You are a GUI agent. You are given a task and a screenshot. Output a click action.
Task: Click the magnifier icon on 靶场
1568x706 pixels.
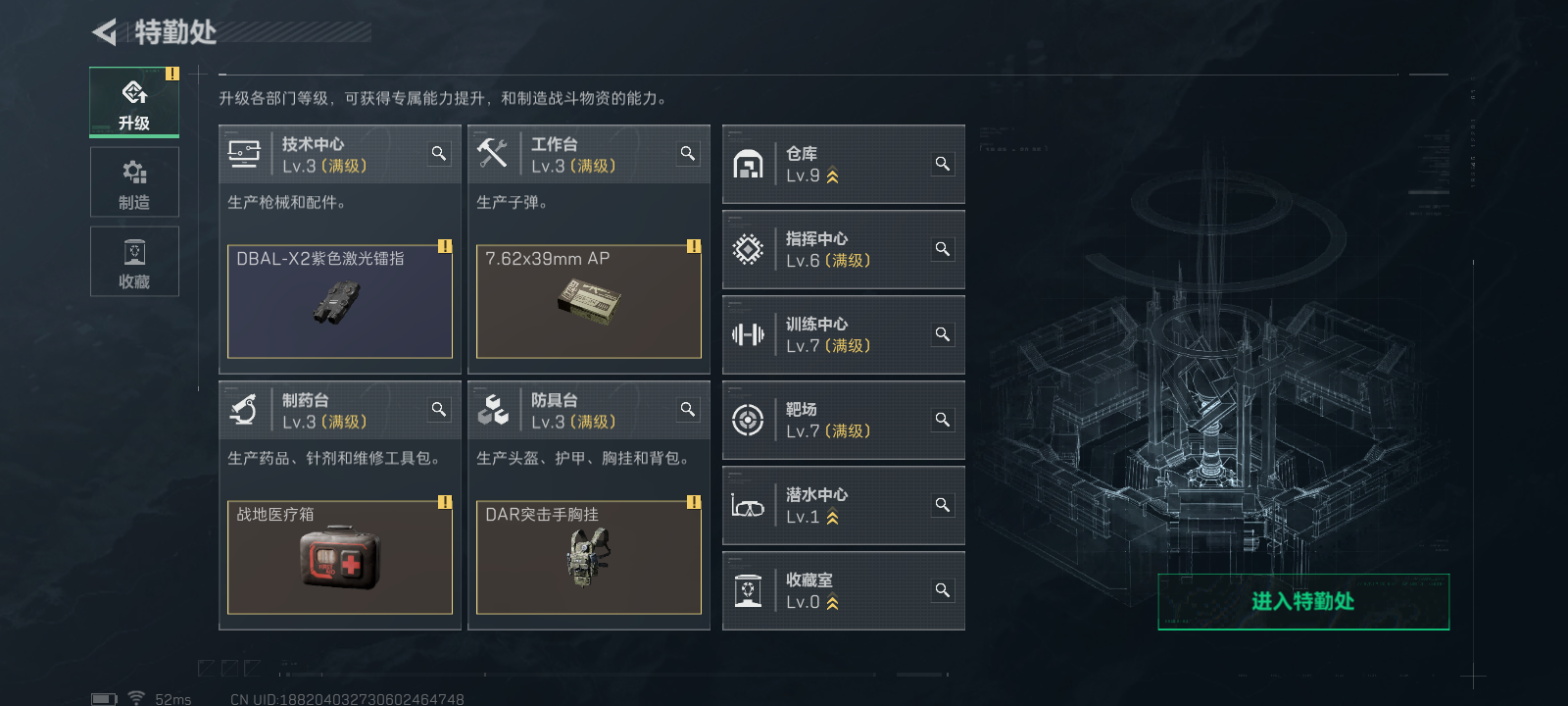(943, 420)
